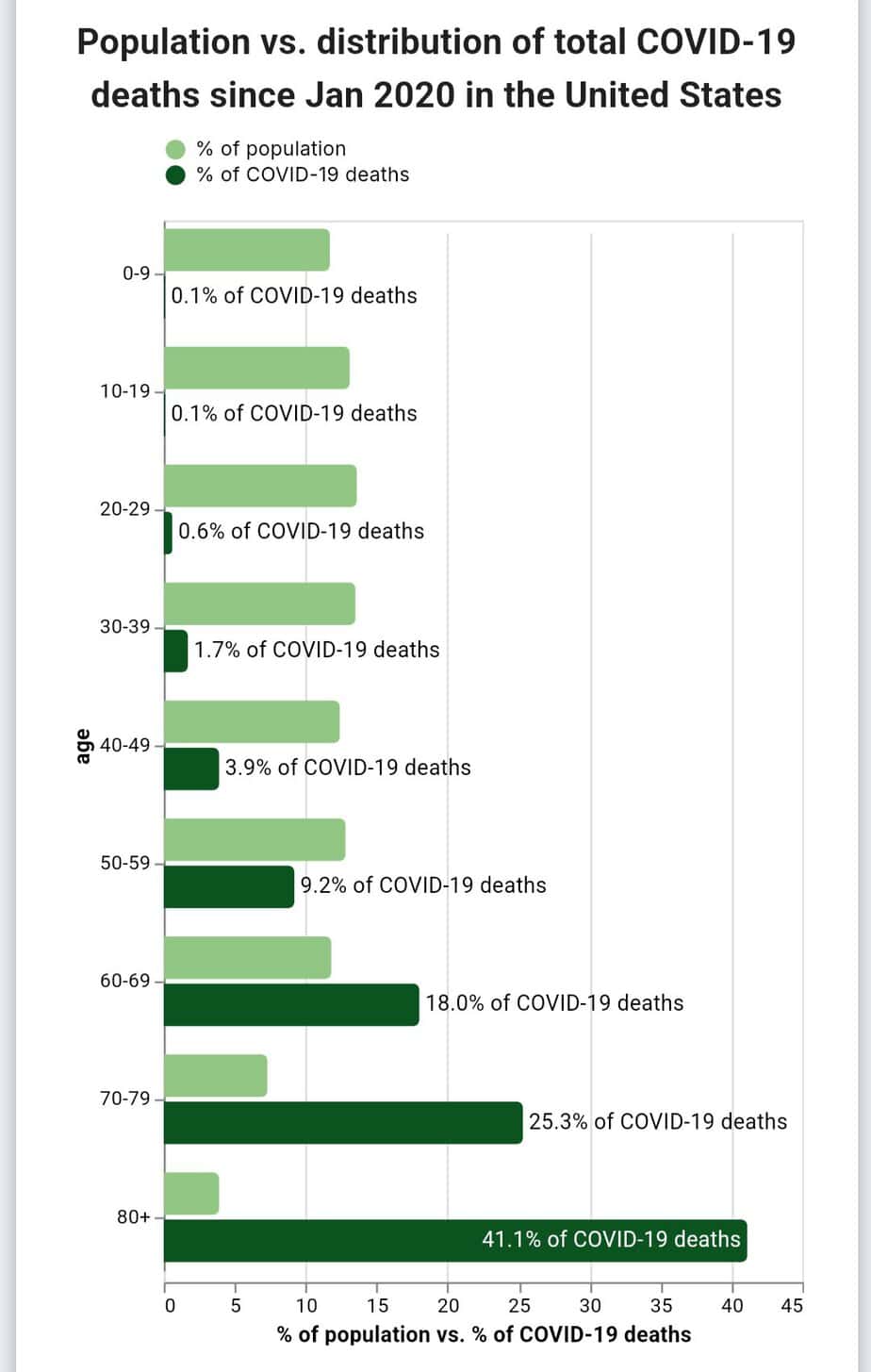Click the dark green COVID-19 deaths legend dot

(x=175, y=175)
